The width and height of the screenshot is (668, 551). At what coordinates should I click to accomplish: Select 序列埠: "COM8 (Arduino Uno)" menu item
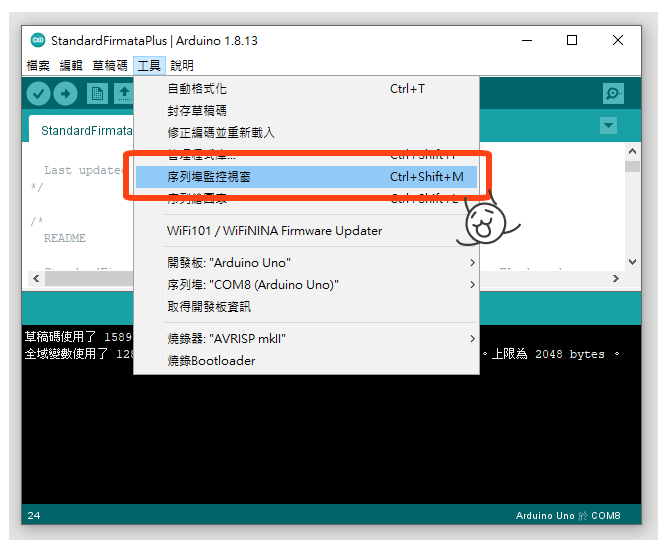(x=306, y=284)
